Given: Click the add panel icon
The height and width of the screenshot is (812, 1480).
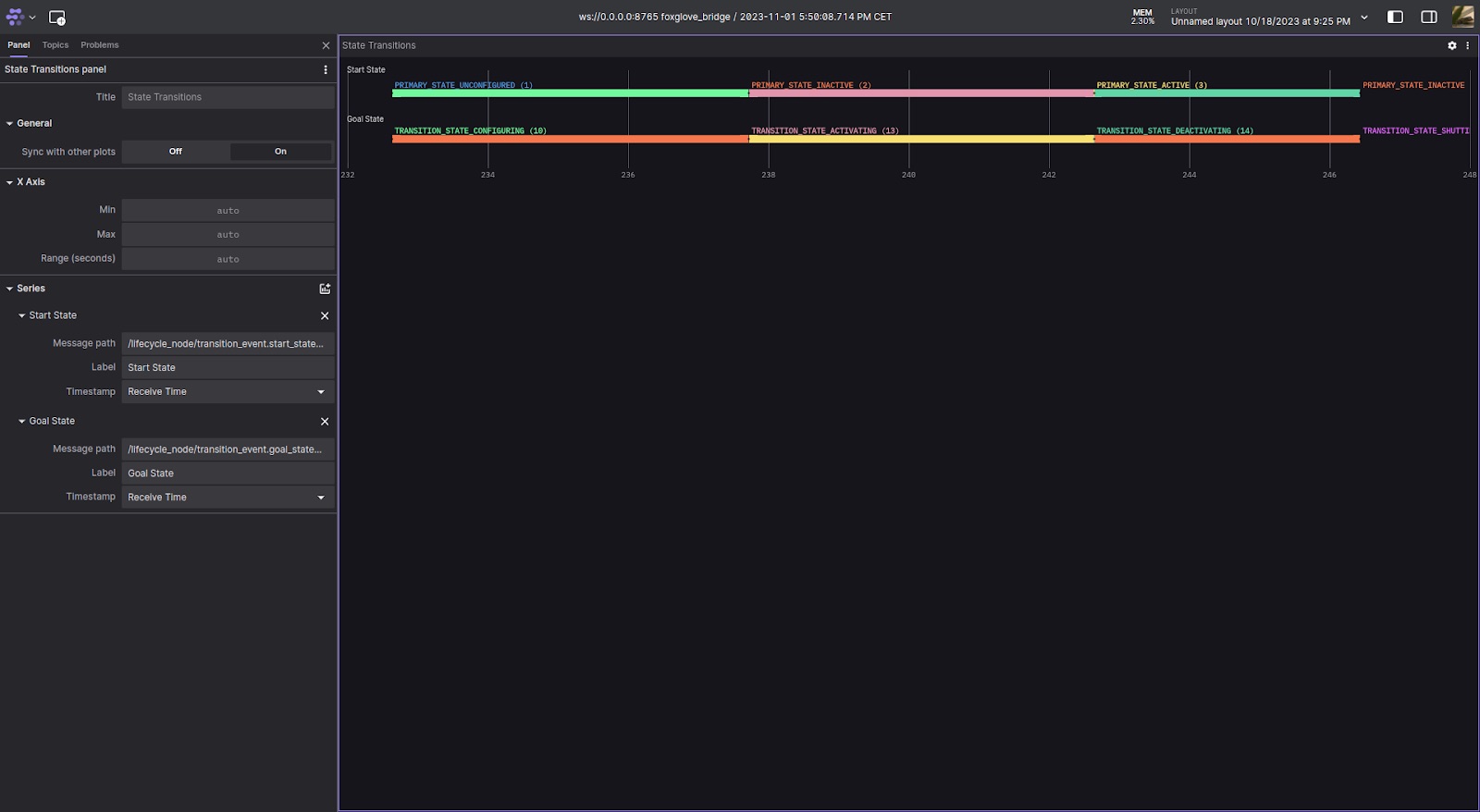Looking at the screenshot, I should [56, 18].
